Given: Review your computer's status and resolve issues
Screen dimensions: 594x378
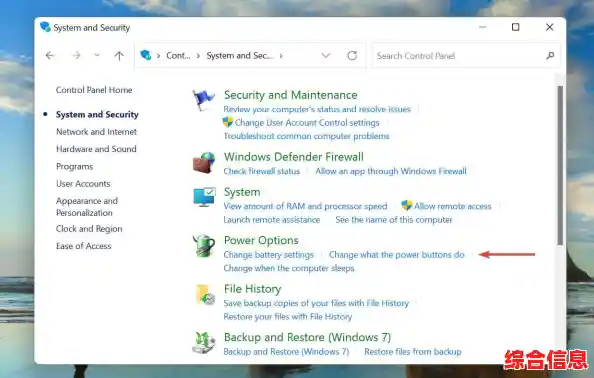Looking at the screenshot, I should point(317,109).
